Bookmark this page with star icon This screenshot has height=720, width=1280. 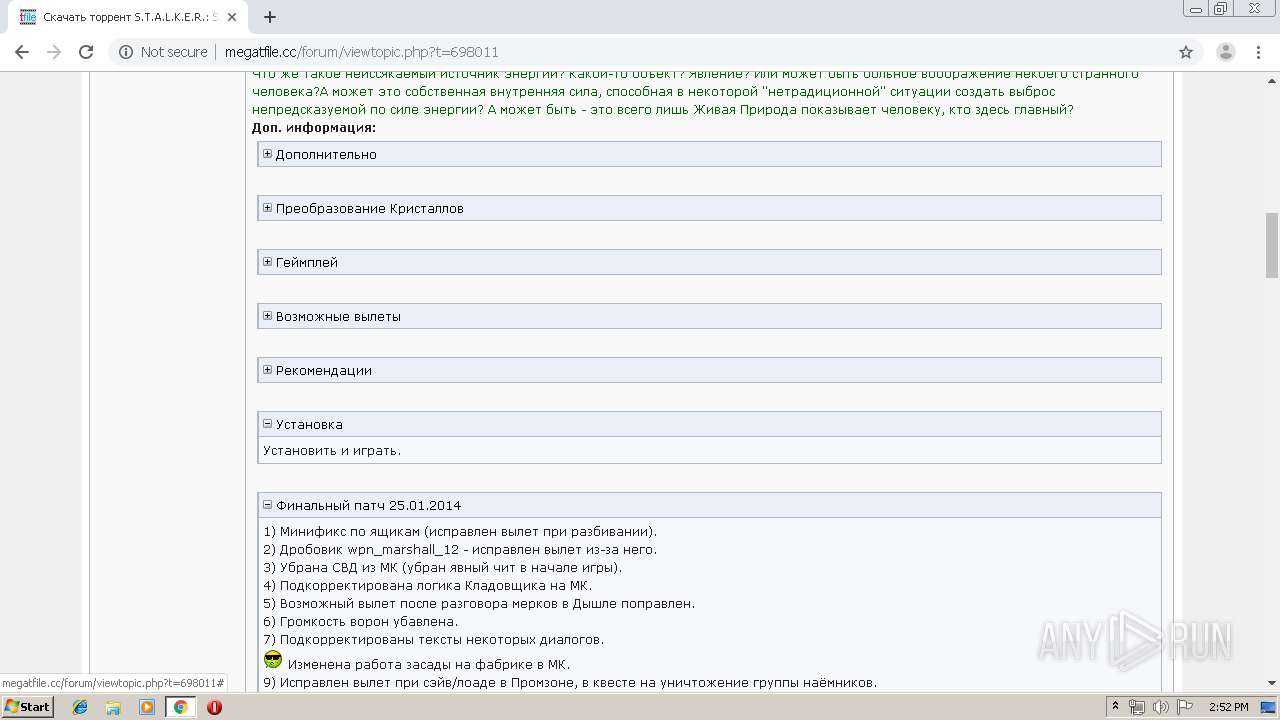pos(1186,52)
